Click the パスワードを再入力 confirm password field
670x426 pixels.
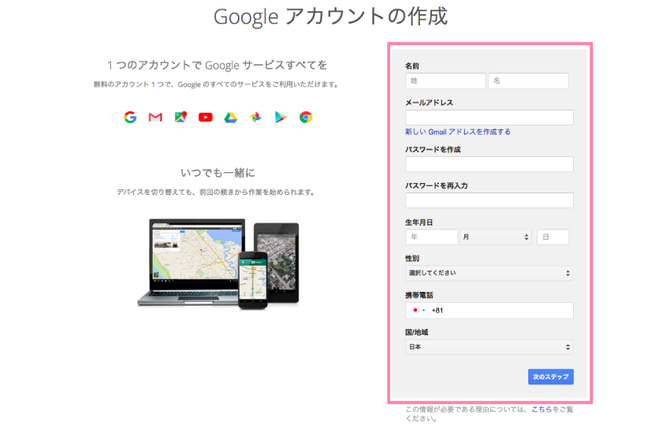(x=489, y=200)
